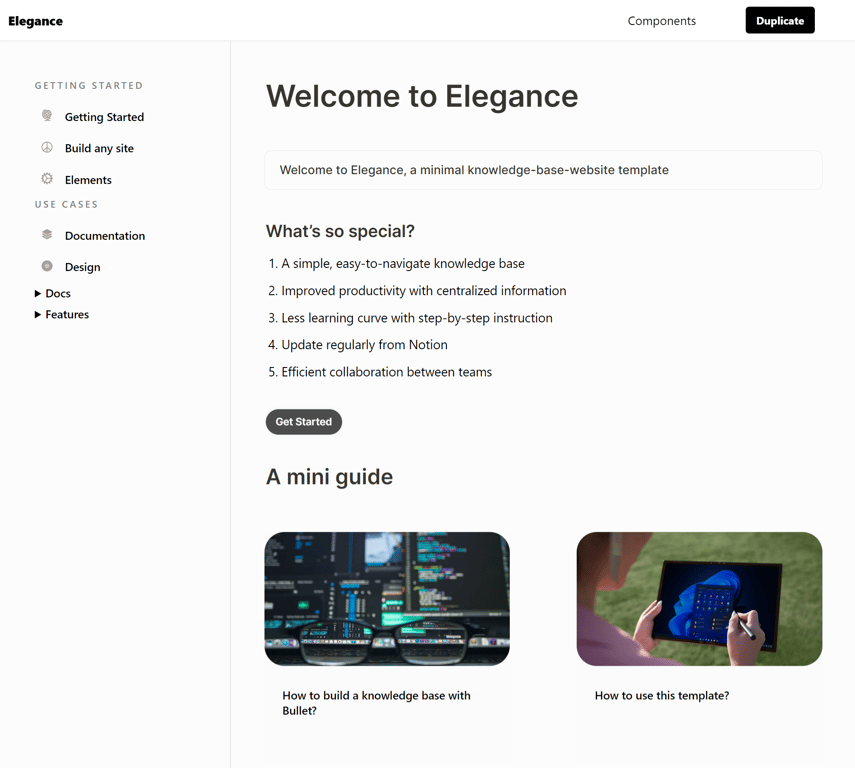Click the Duplicate button
Screen dimensions: 855x768
[x=780, y=19]
